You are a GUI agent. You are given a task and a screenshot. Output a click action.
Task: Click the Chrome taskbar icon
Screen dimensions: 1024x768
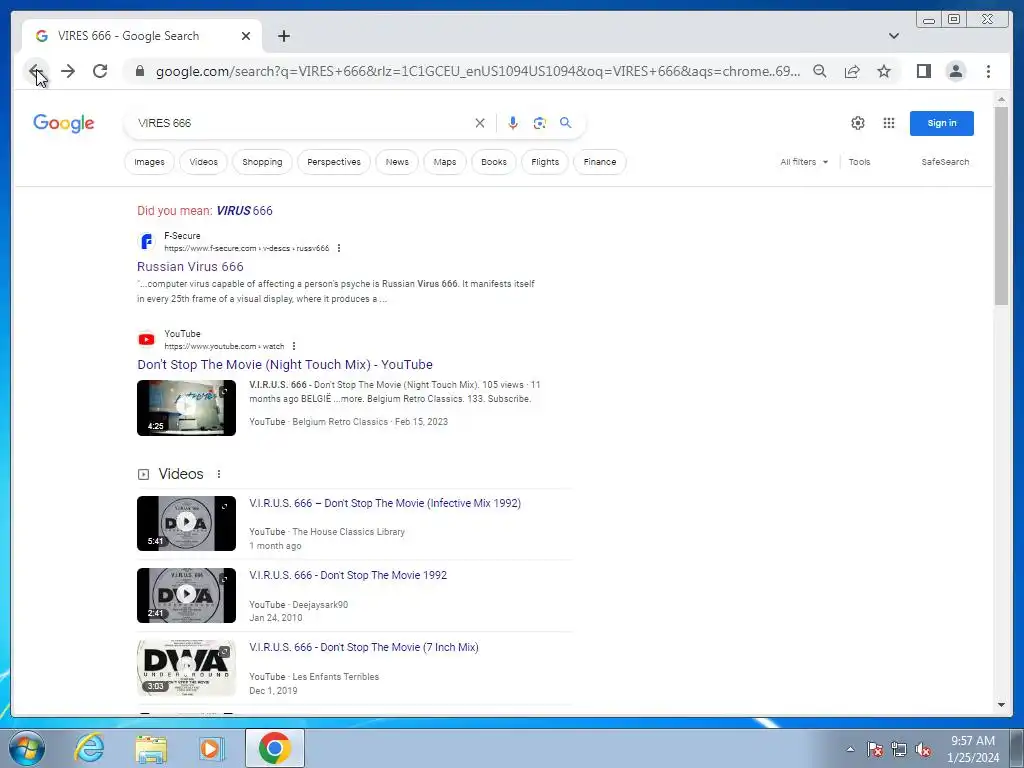tap(274, 748)
